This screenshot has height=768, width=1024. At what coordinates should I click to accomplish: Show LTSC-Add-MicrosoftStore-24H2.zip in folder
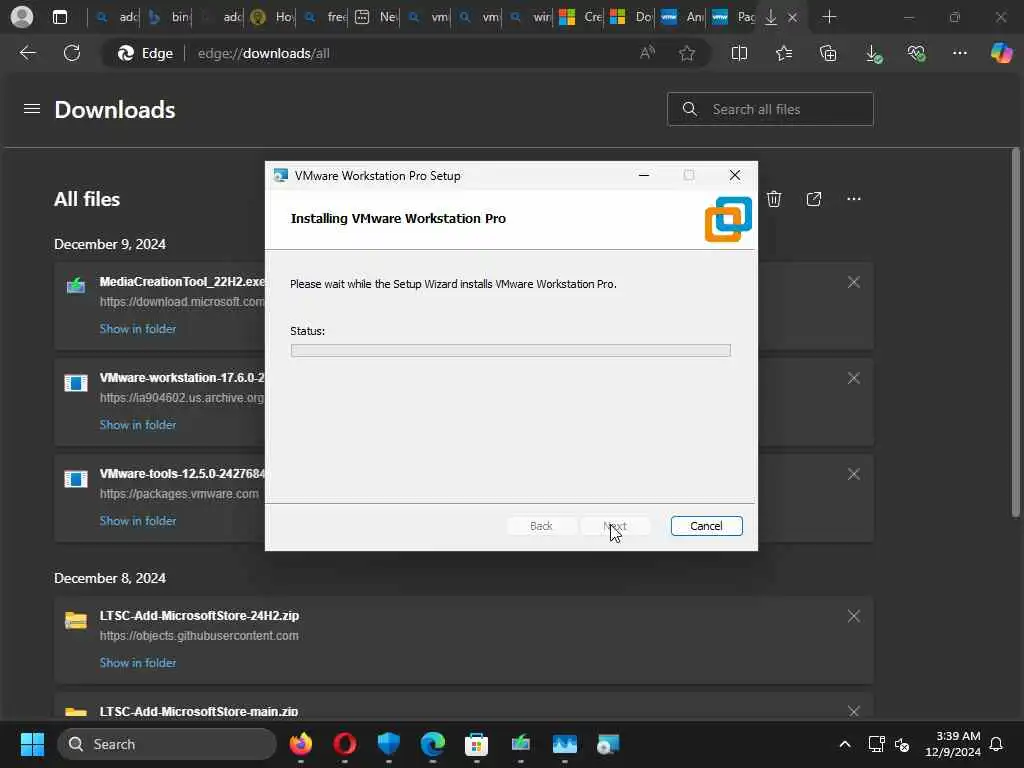point(138,662)
